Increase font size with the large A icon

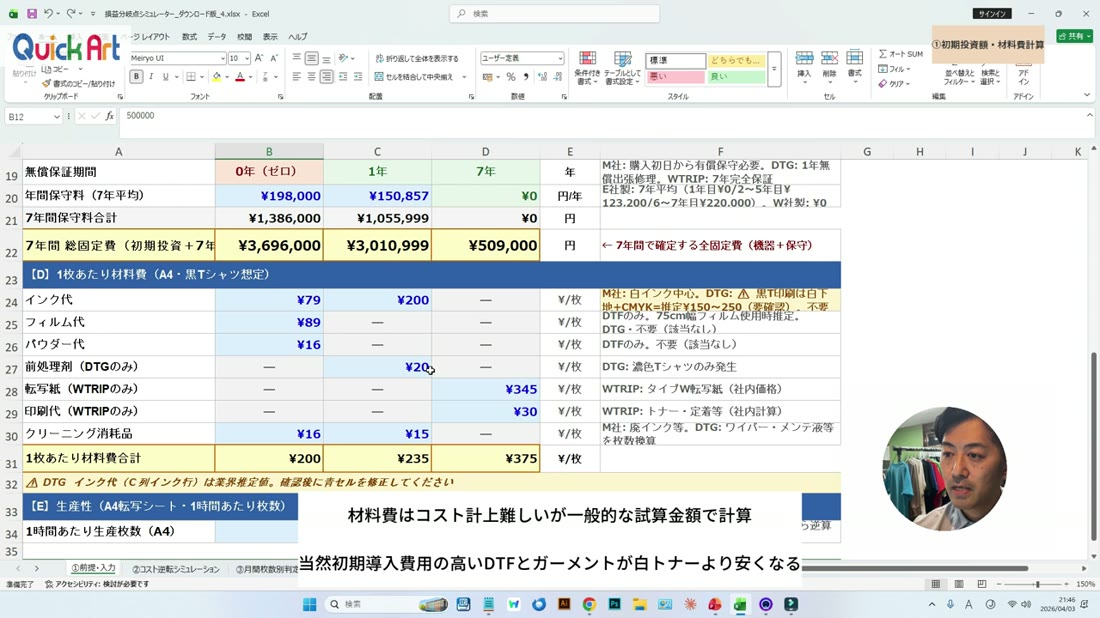[x=259, y=58]
